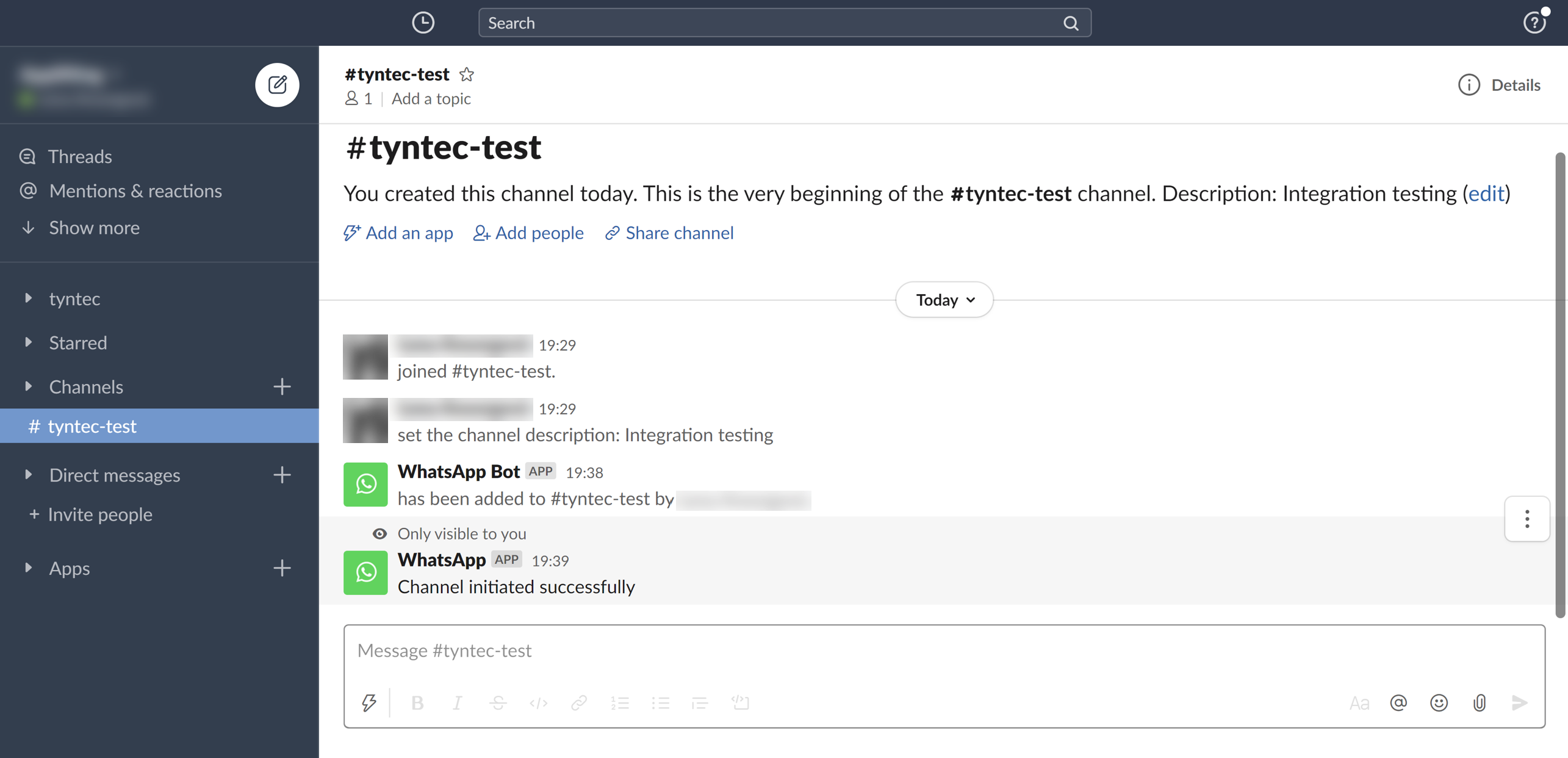Image resolution: width=1568 pixels, height=758 pixels.
Task: Attach a file with the paperclip
Action: 1480,703
